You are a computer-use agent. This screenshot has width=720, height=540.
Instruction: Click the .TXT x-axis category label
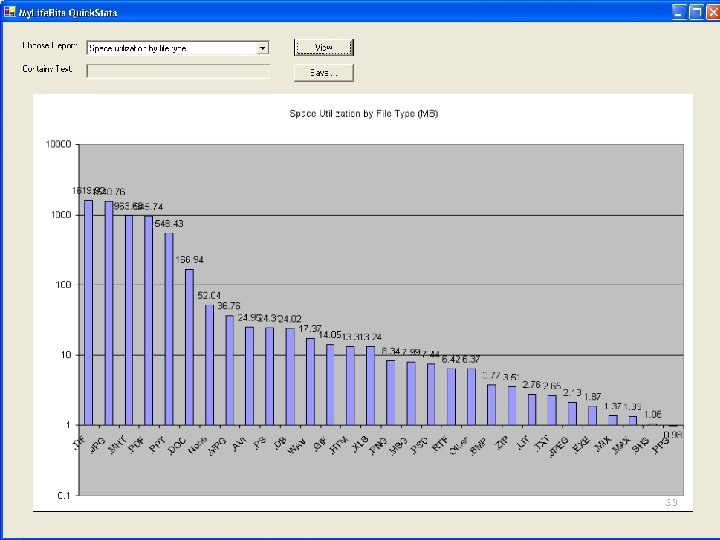[x=541, y=444]
